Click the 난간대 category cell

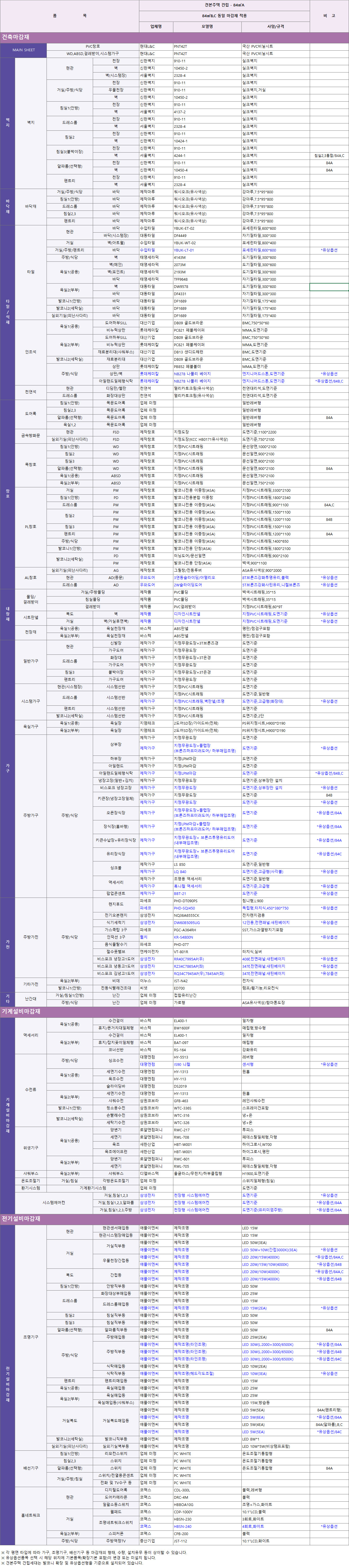pos(31,999)
